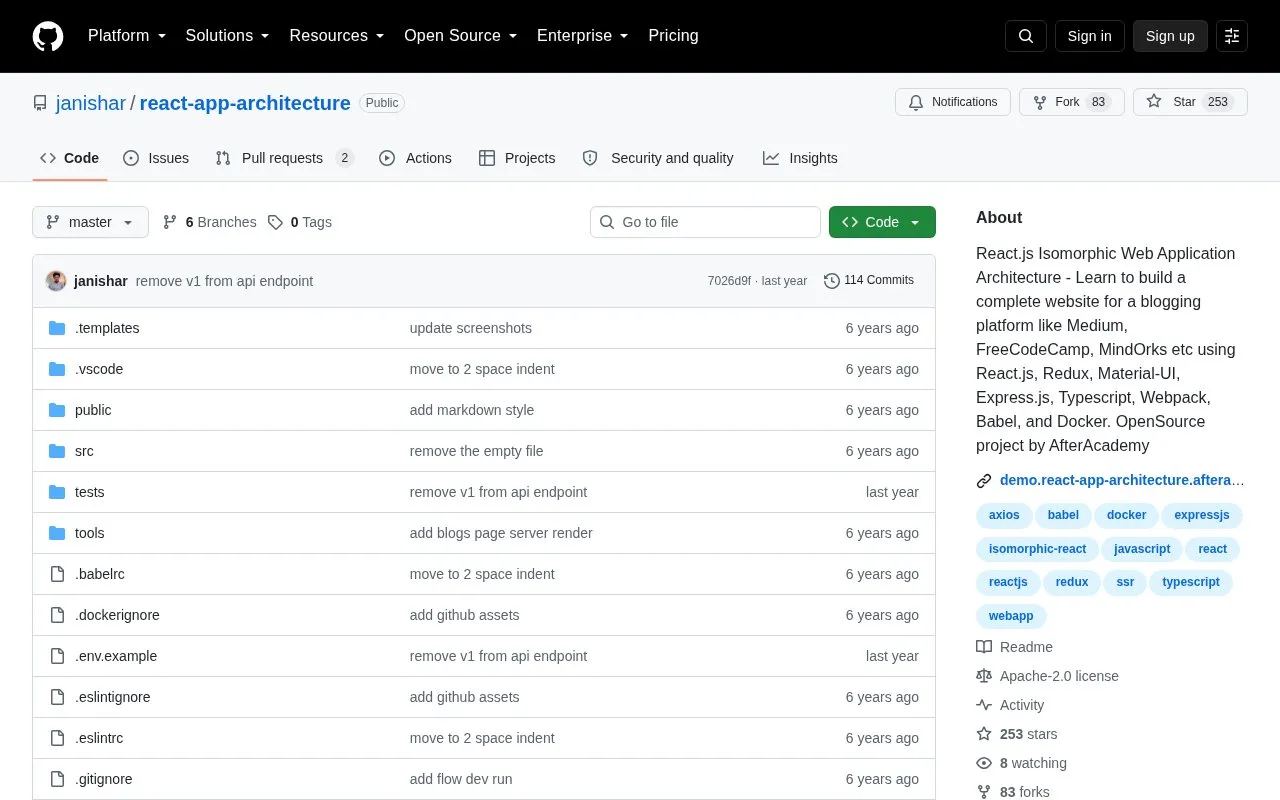
Task: Click the search magnifier icon
Action: [x=1026, y=36]
